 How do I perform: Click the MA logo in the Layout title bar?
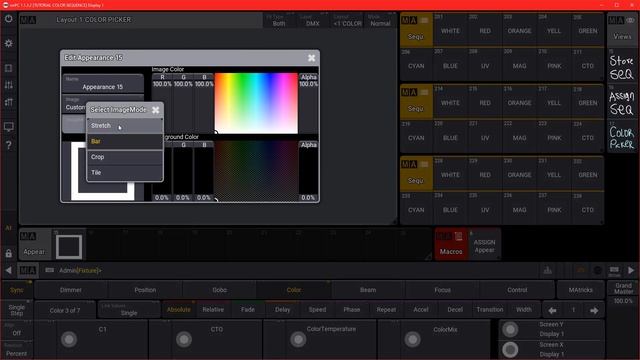click(28, 20)
